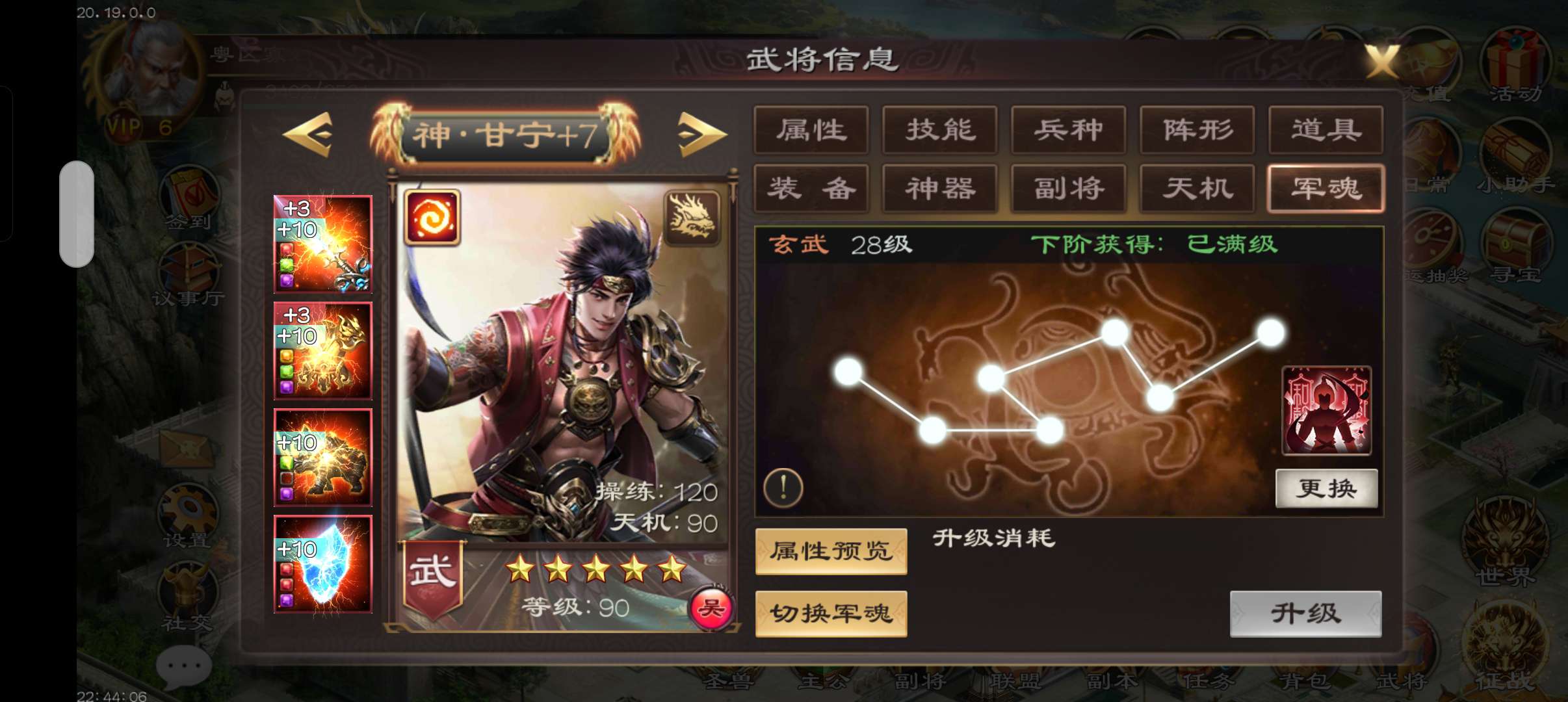Go to previous general with left arrow

308,135
